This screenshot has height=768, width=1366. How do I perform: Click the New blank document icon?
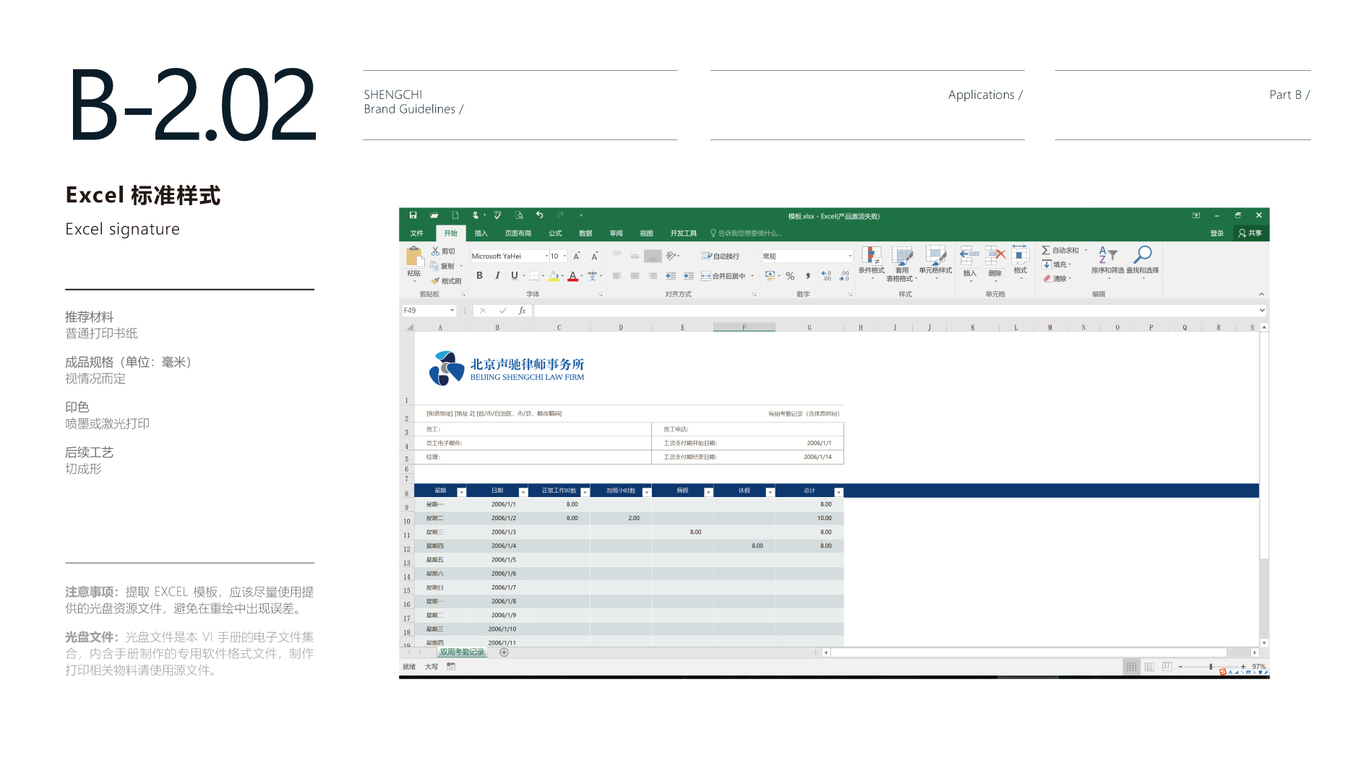tap(455, 215)
